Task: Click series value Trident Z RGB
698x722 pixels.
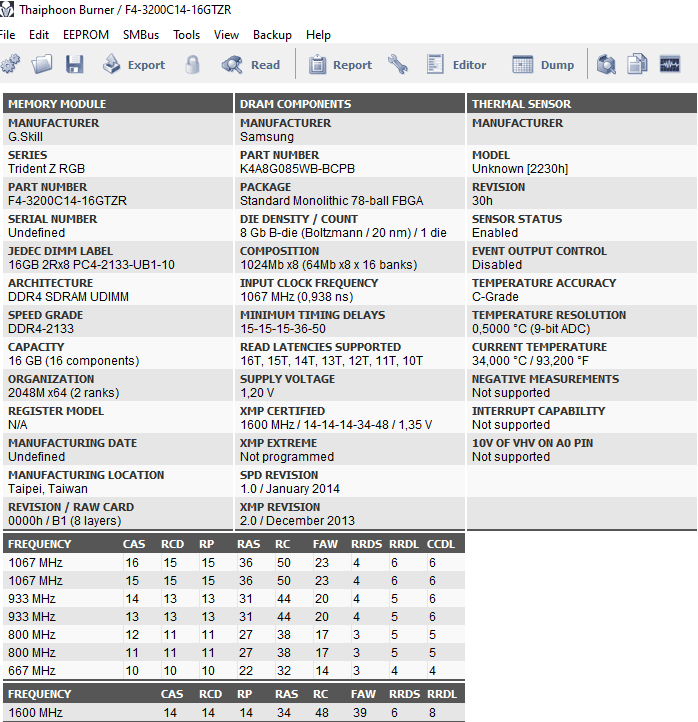Action: click(47, 169)
